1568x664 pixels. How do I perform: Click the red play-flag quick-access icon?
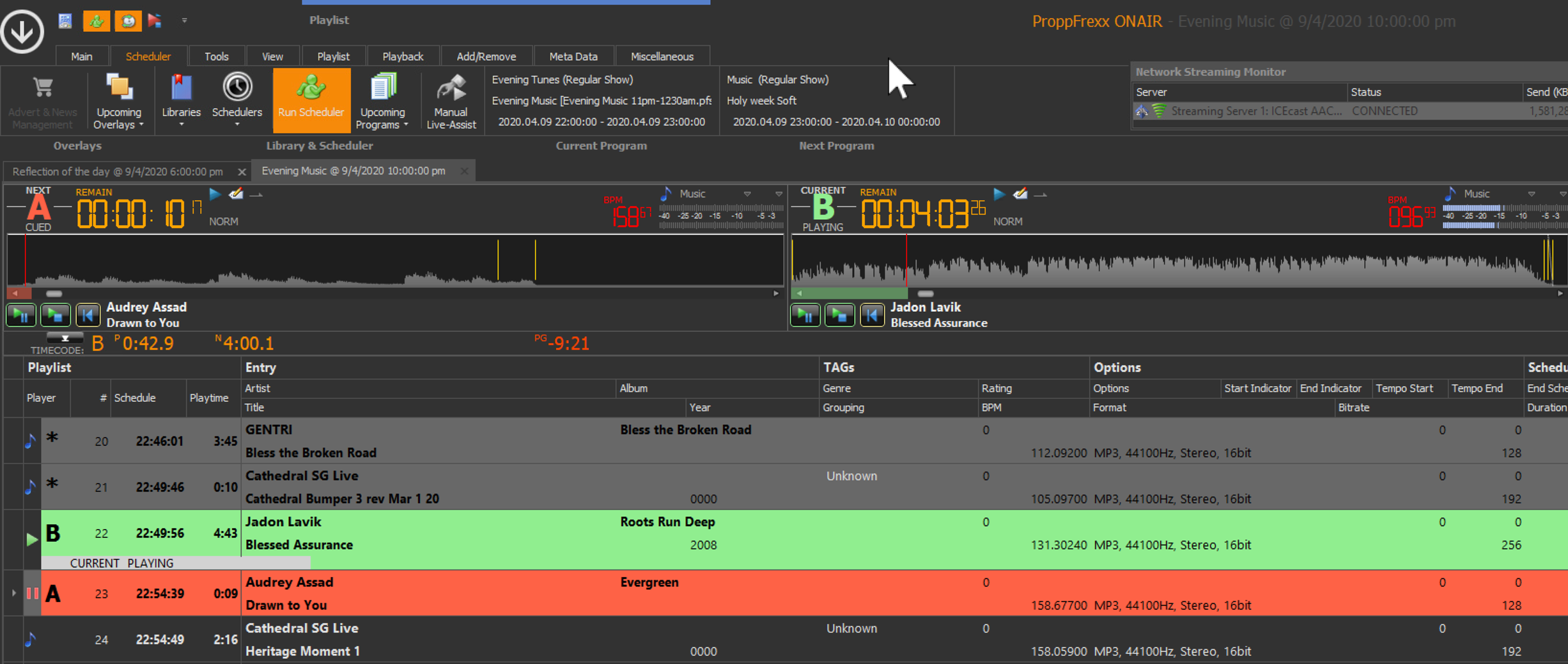[155, 21]
